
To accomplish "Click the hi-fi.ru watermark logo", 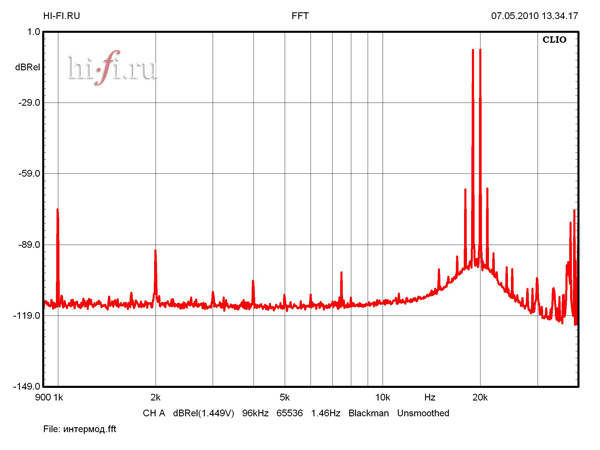I will (x=112, y=66).
